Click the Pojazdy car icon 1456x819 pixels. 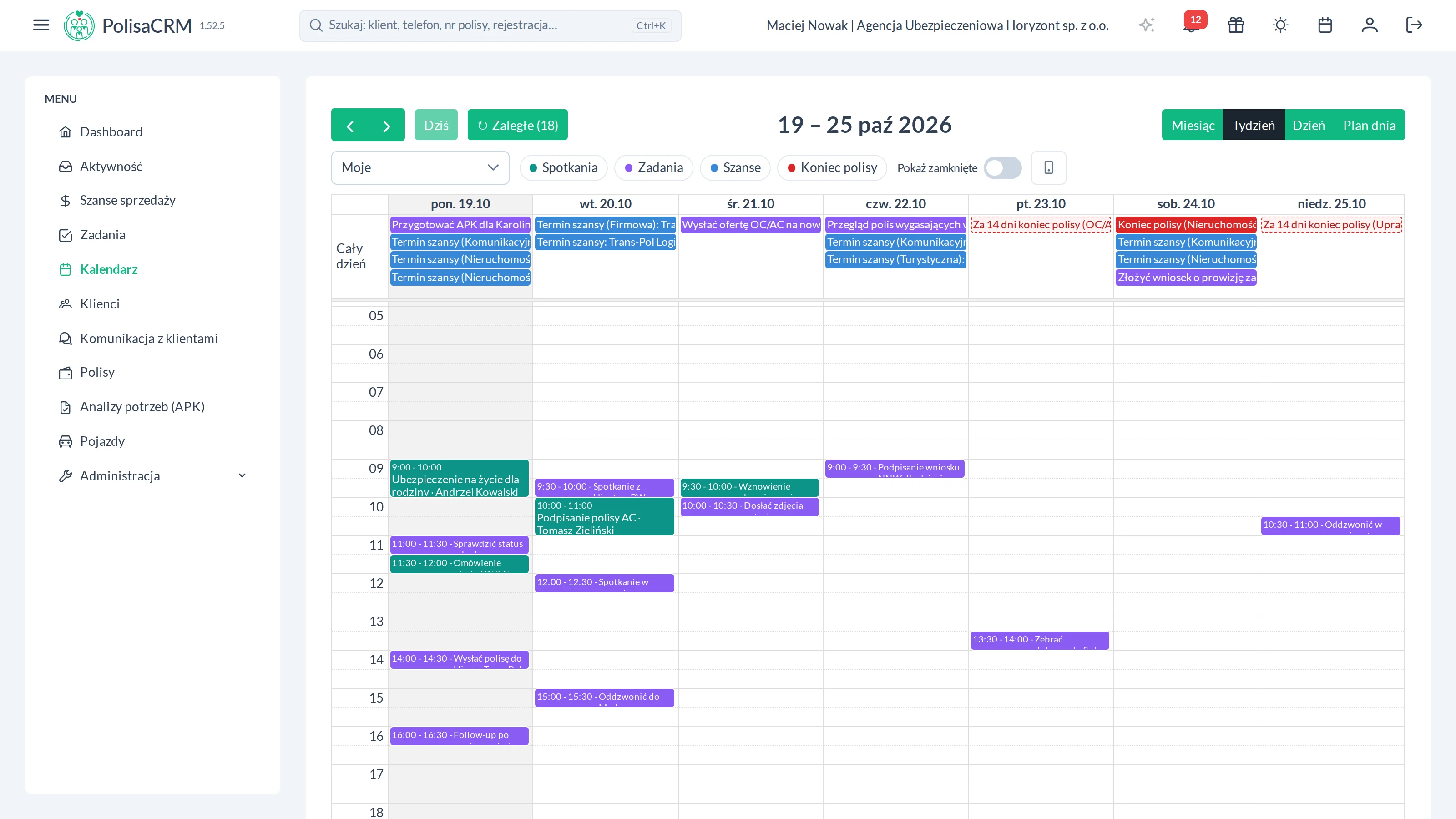coord(66,441)
